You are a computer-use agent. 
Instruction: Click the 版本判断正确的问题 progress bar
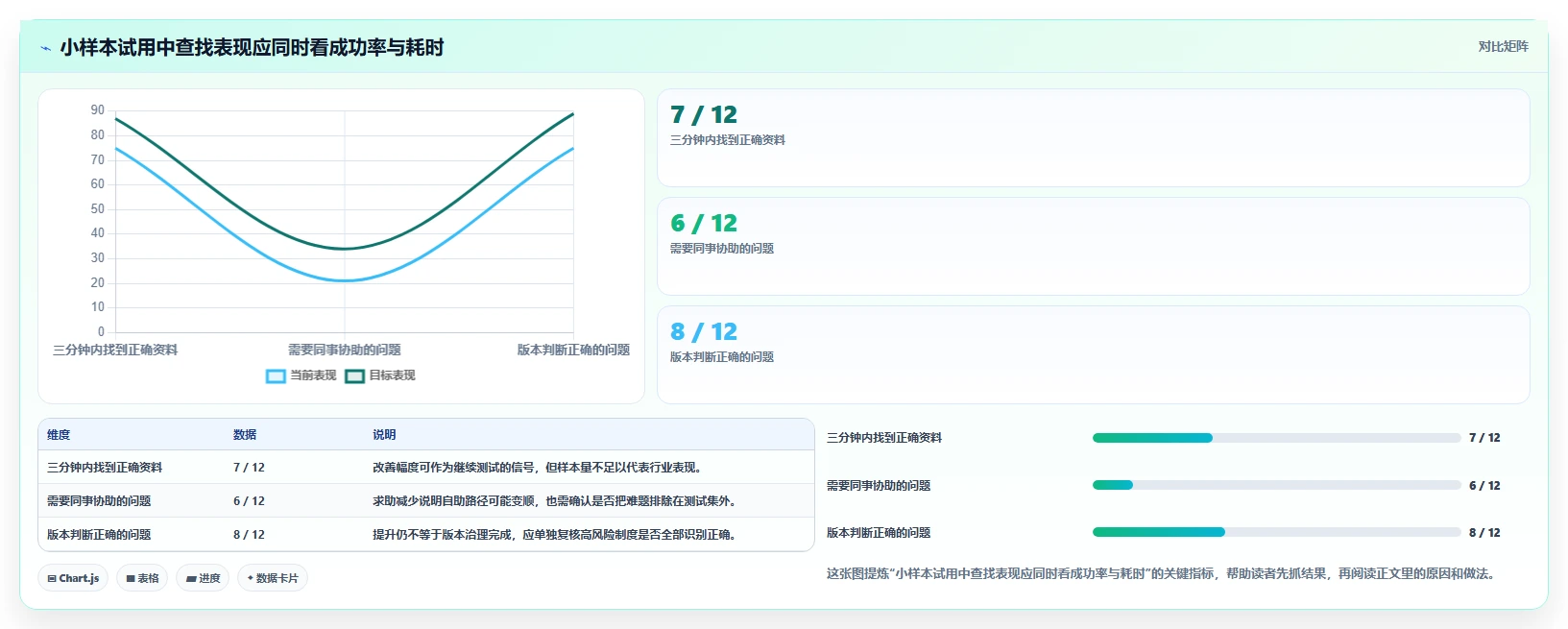pos(1276,532)
